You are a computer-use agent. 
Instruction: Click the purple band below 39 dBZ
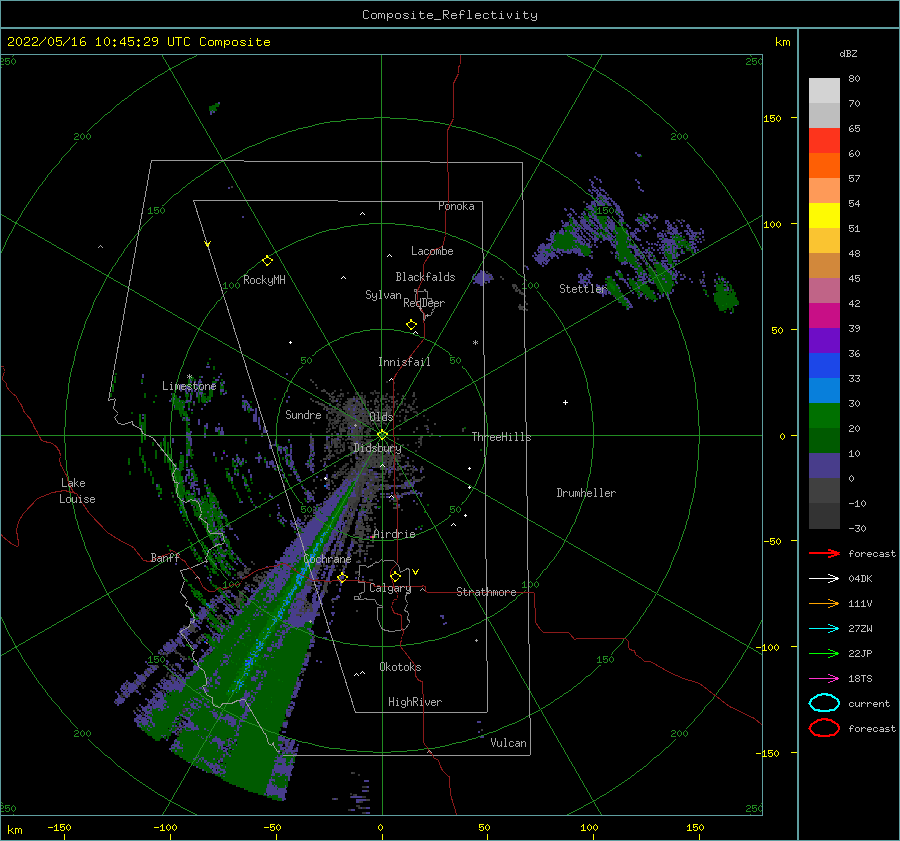(x=824, y=340)
